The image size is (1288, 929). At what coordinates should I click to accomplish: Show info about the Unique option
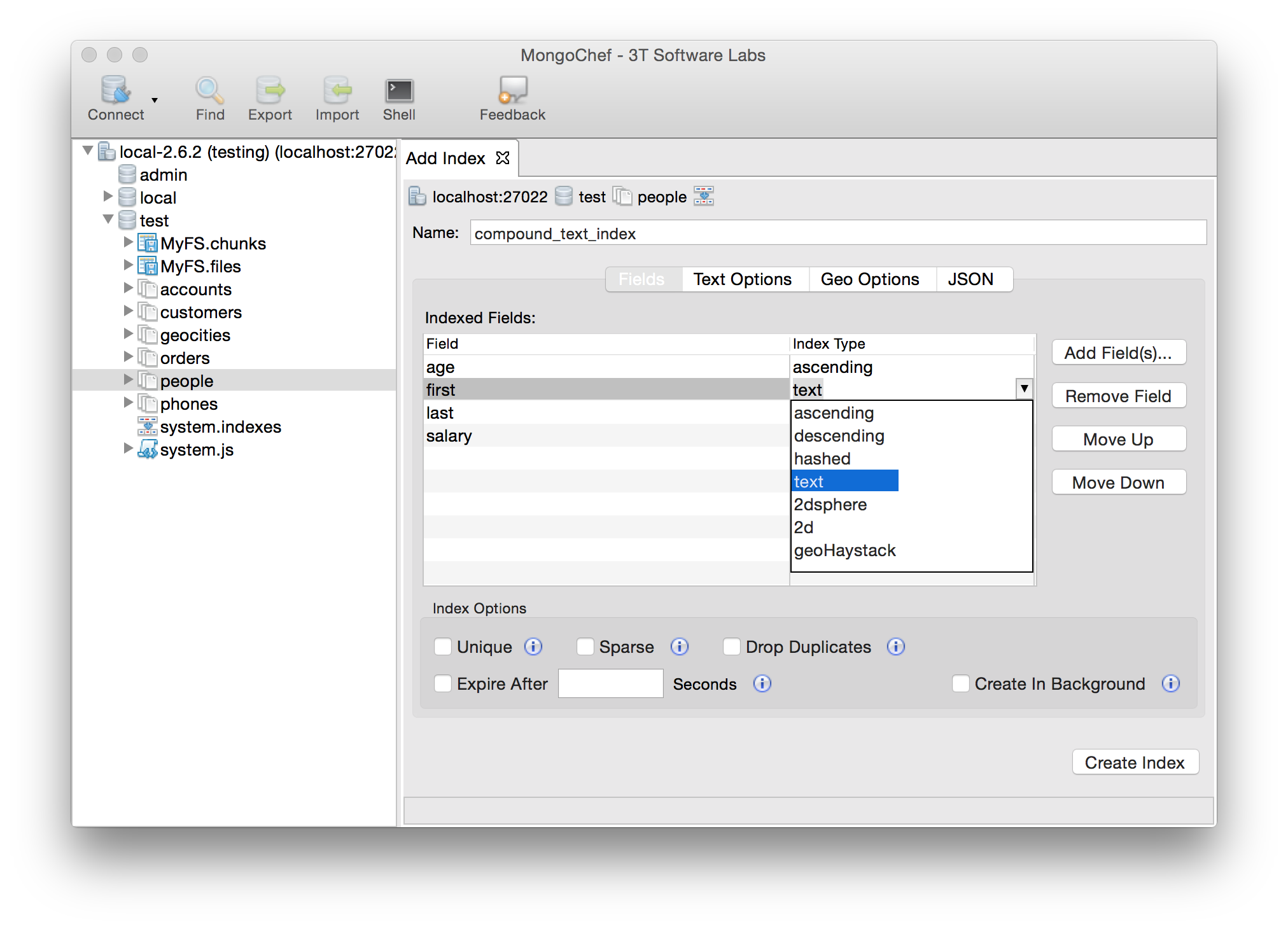click(x=533, y=646)
